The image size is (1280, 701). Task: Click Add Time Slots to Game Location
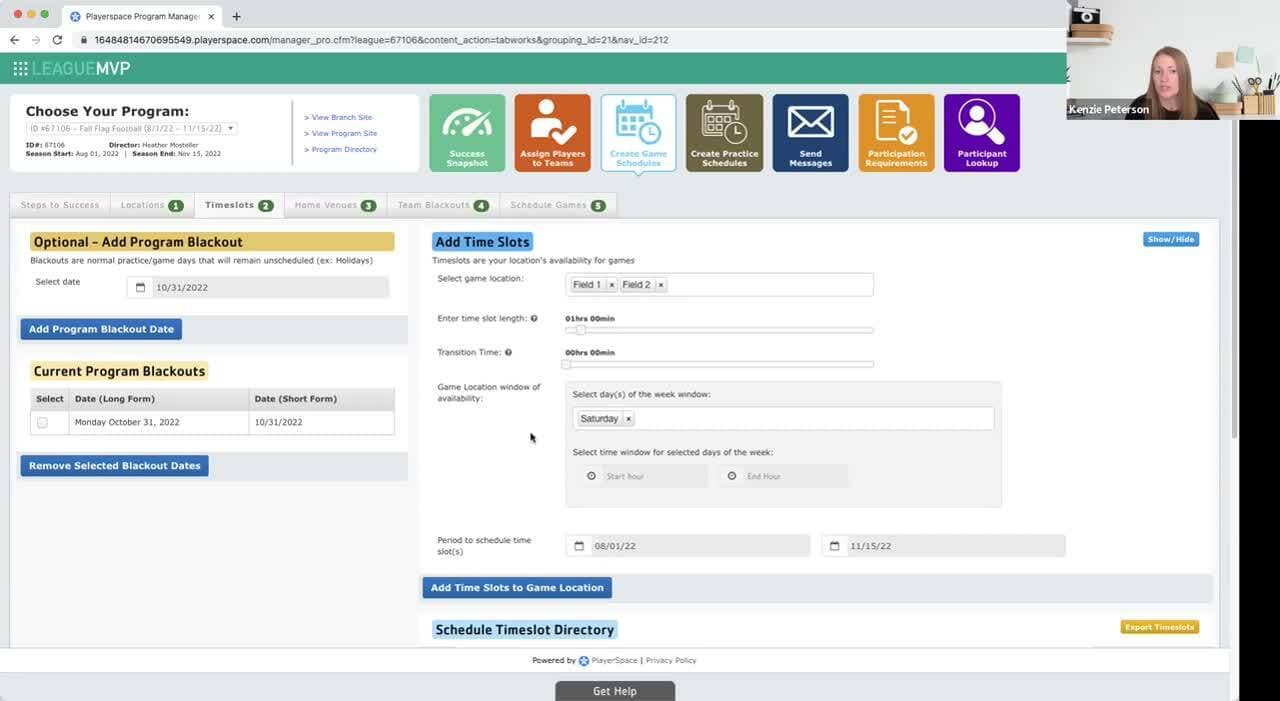pos(516,588)
